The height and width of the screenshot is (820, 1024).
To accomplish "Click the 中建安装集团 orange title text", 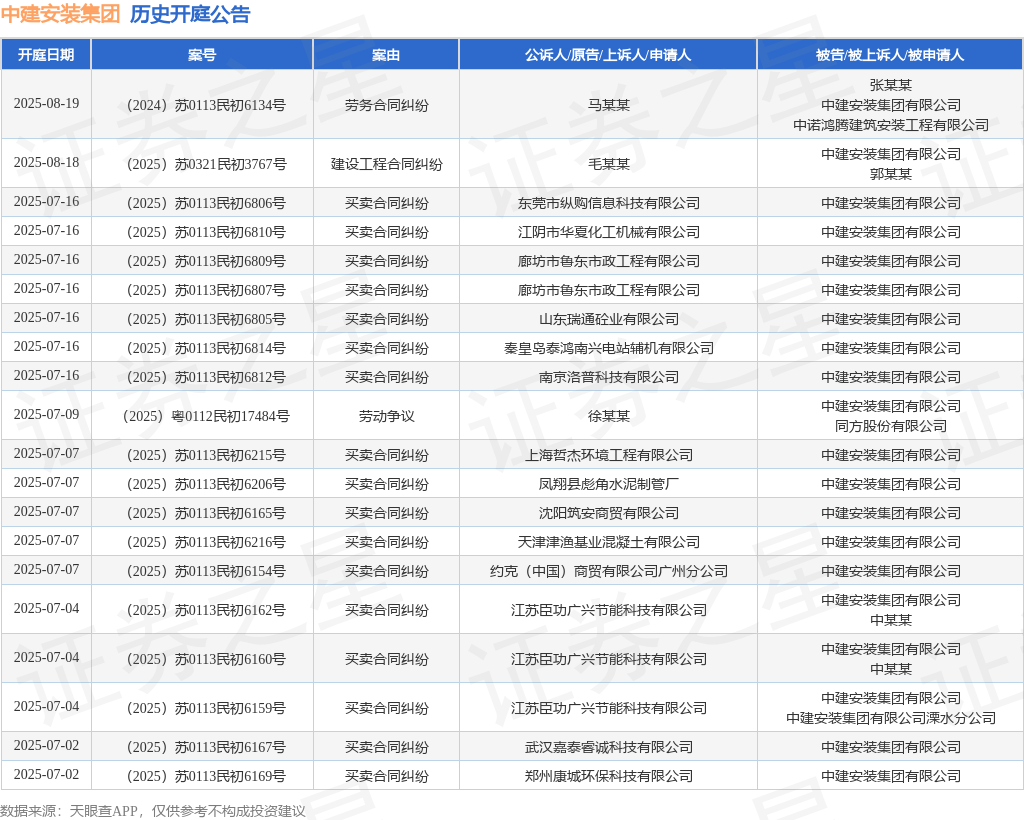I will tap(60, 14).
